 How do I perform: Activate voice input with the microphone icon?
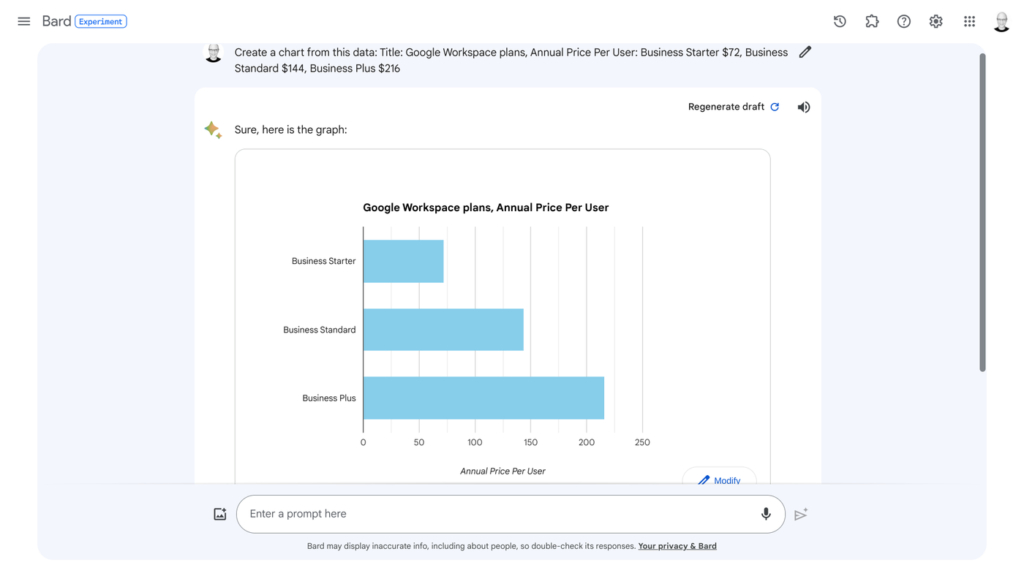[x=765, y=513]
